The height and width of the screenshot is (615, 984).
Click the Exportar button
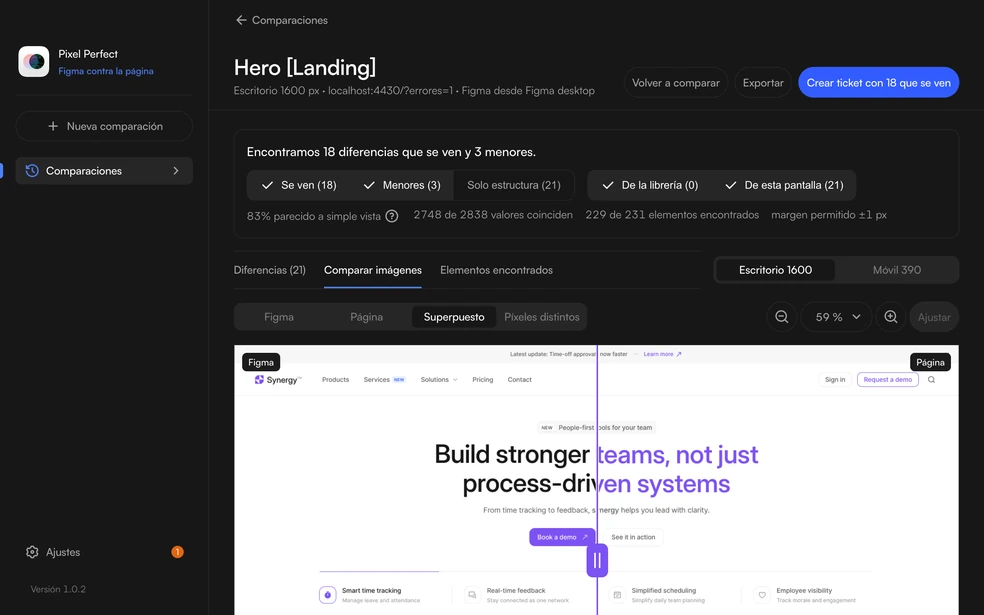[x=763, y=83]
